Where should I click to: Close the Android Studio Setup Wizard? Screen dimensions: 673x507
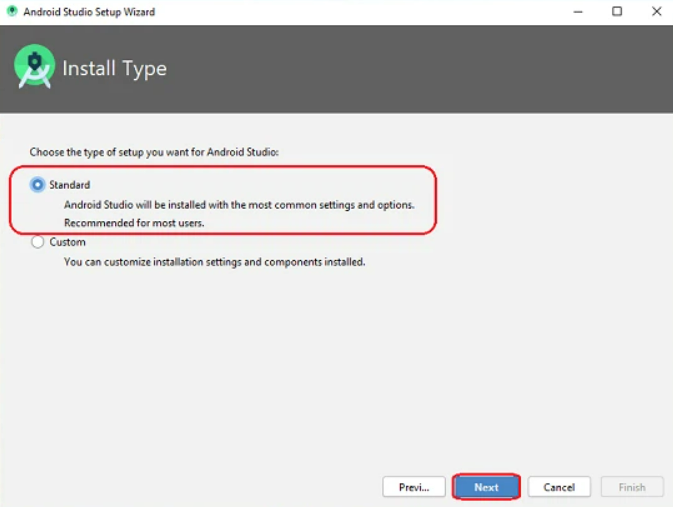coord(656,12)
